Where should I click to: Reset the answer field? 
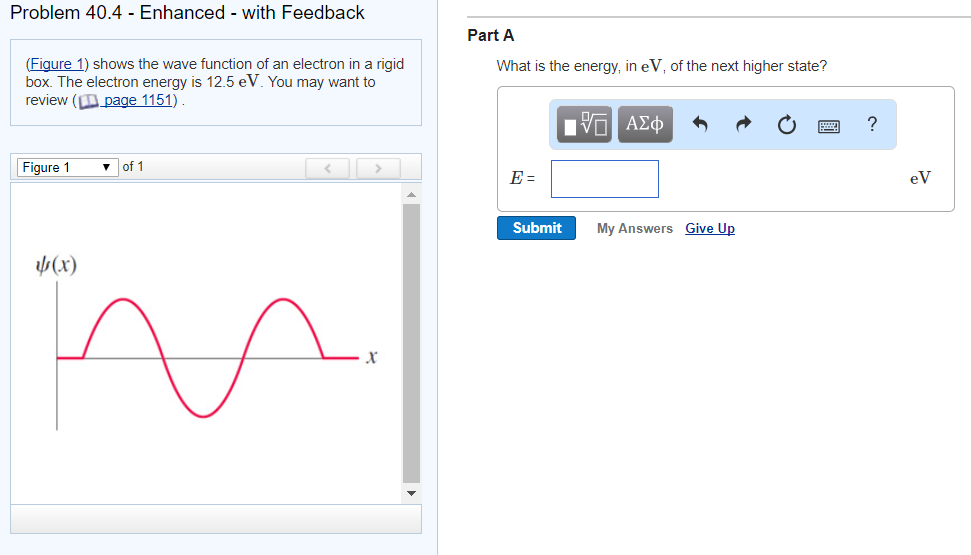(x=786, y=125)
